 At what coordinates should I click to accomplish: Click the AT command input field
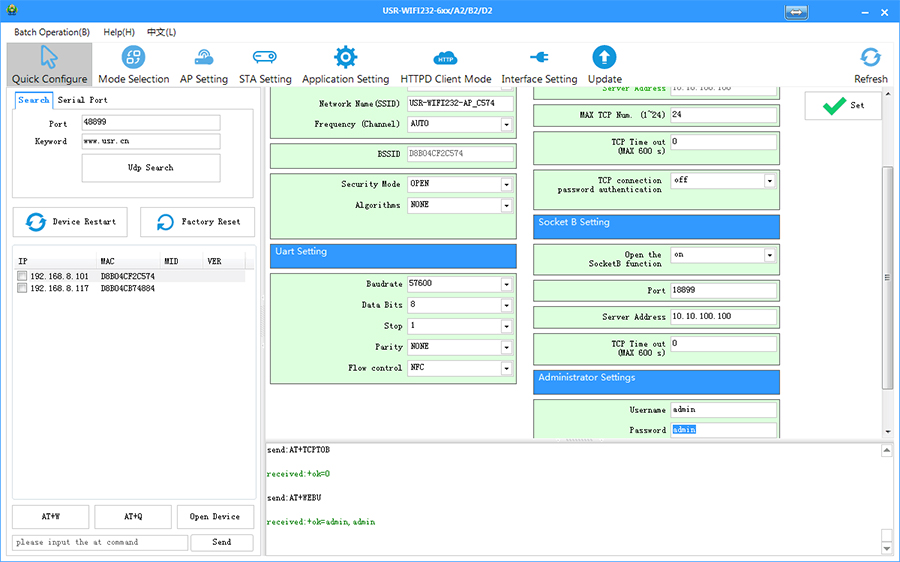[100, 542]
